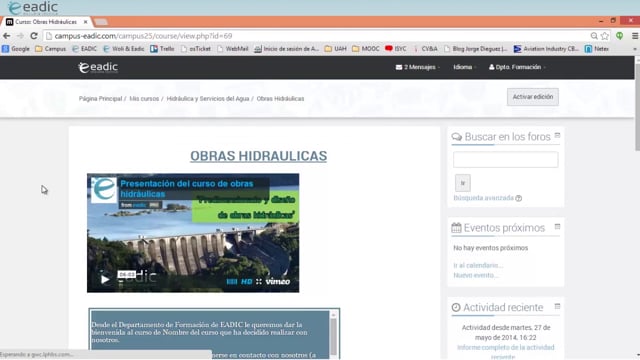This screenshot has width=640, height=360.
Task: Open the Woli & Eadic bookmark
Action: (x=124, y=49)
